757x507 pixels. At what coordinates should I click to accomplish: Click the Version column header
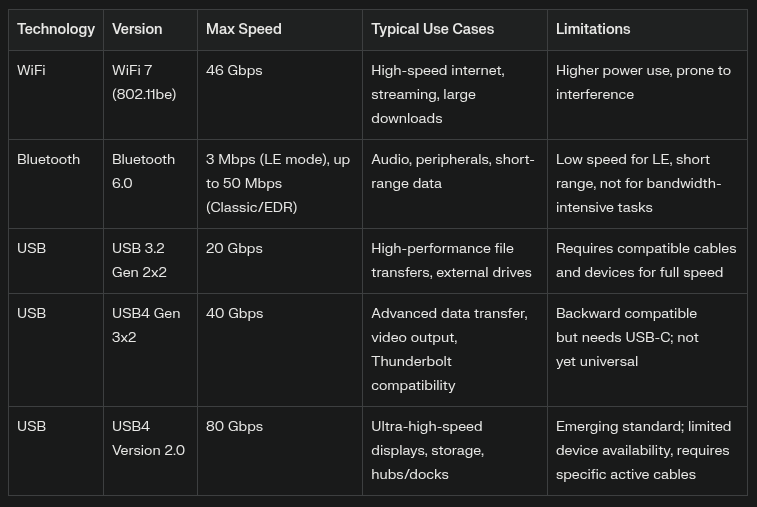click(136, 29)
